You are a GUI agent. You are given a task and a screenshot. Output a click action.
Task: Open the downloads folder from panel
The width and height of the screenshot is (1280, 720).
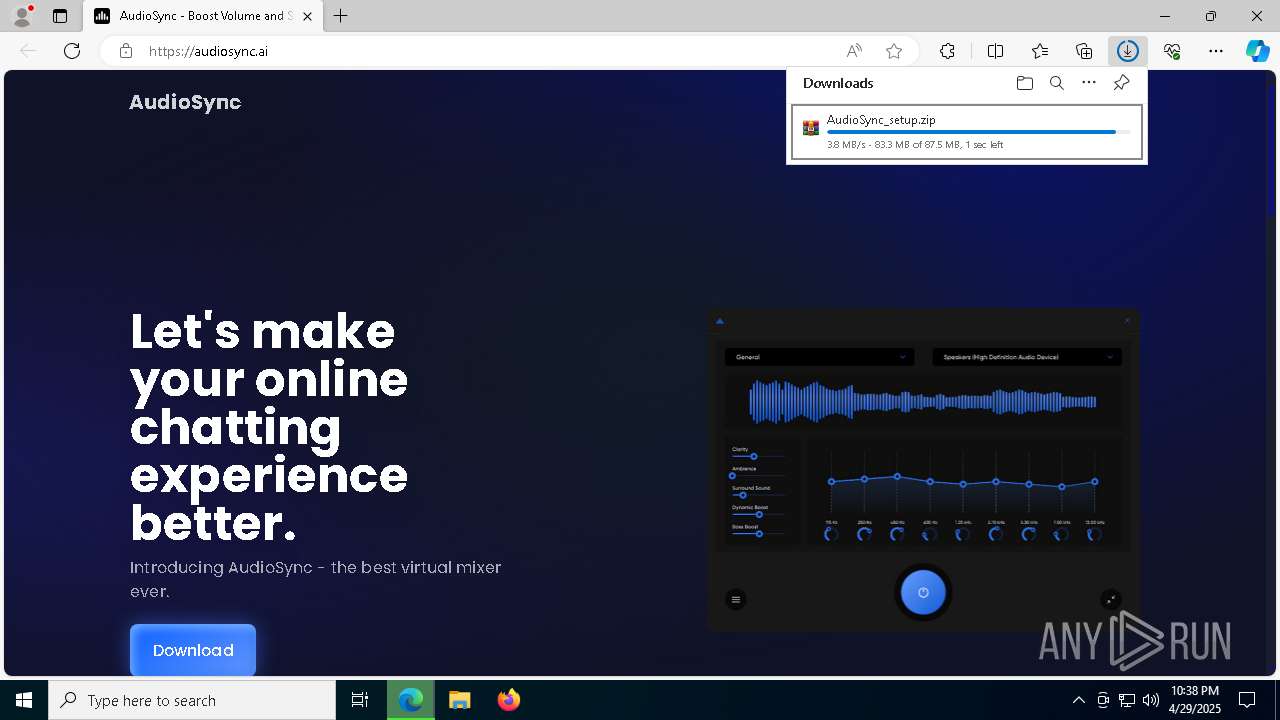point(1024,83)
